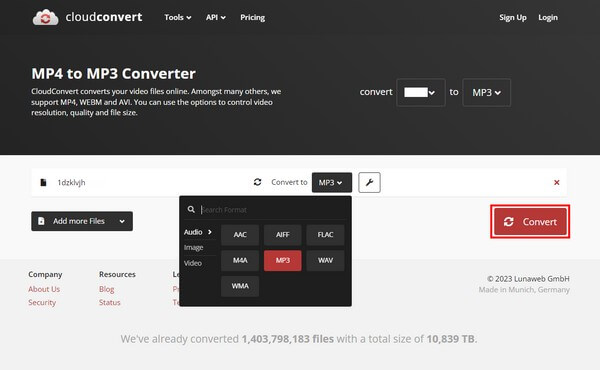Click the red Convert button
Image resolution: width=600 pixels, height=370 pixels.
pos(530,222)
